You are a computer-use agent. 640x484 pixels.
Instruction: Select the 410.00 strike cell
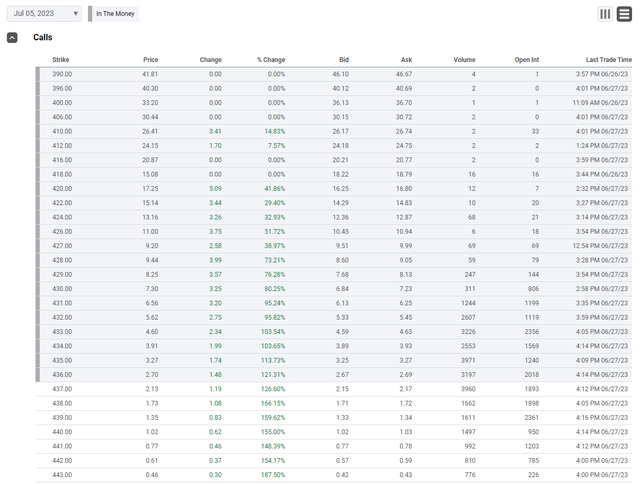click(62, 131)
